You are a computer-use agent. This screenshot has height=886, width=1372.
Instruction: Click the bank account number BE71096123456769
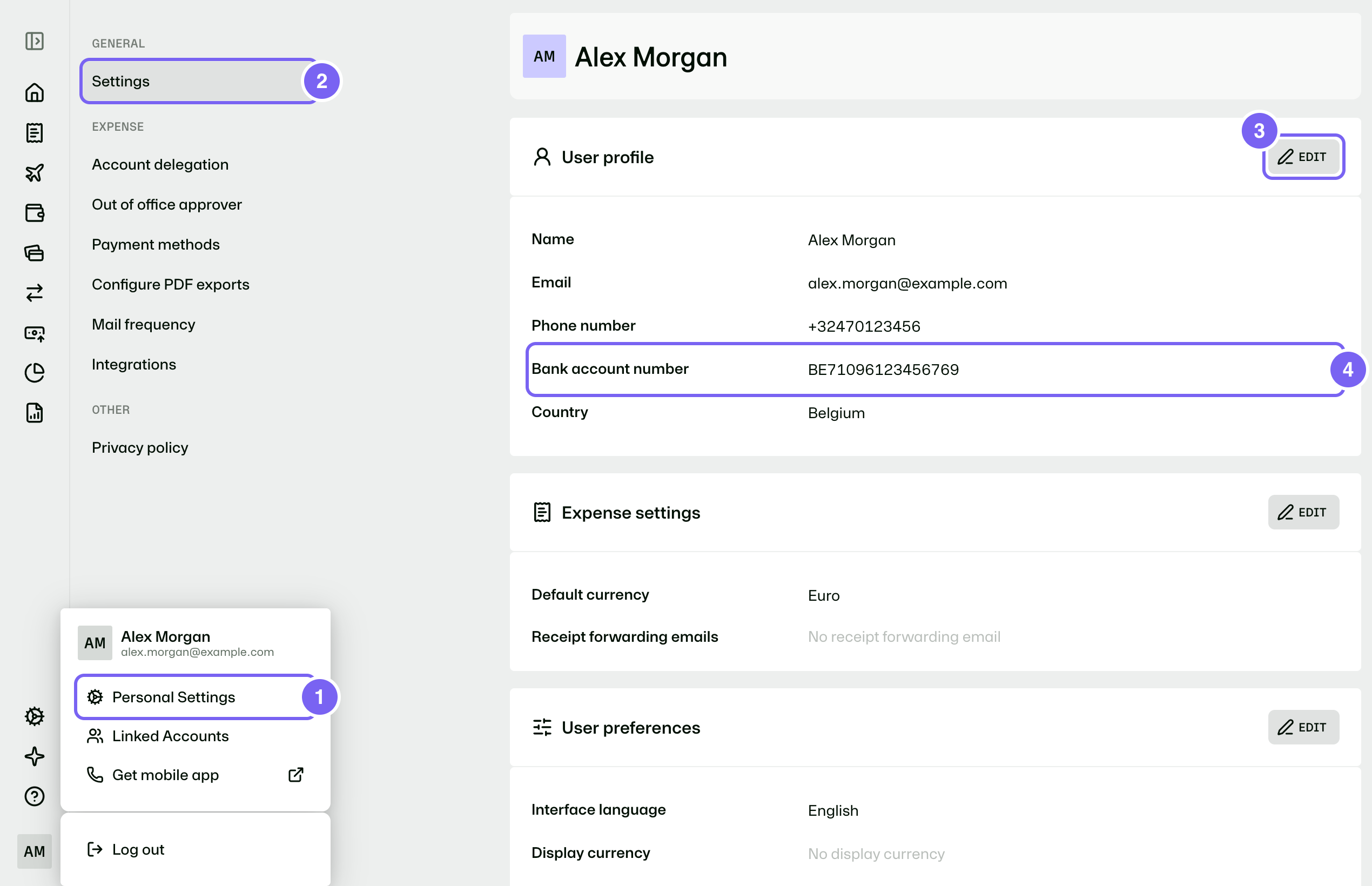coord(883,370)
